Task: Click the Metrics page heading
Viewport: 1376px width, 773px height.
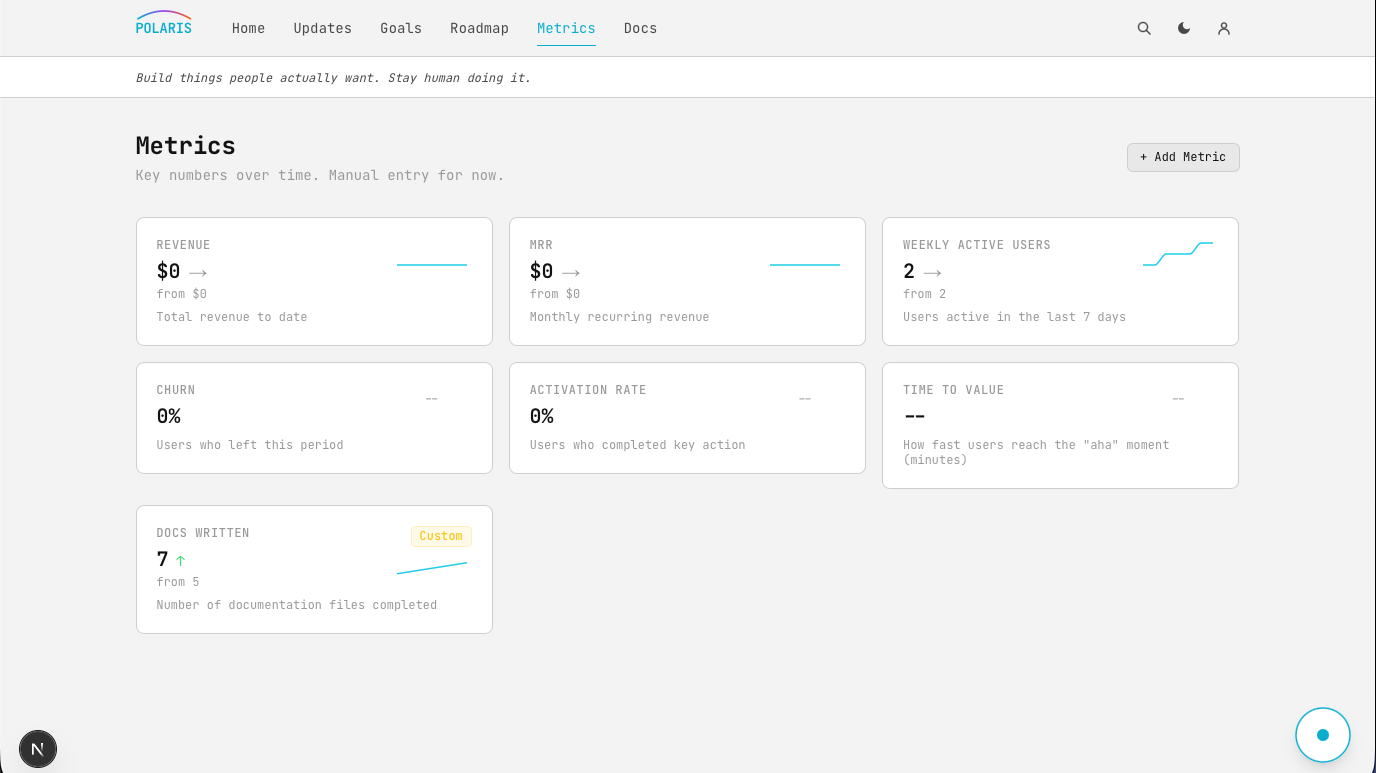Action: click(186, 146)
